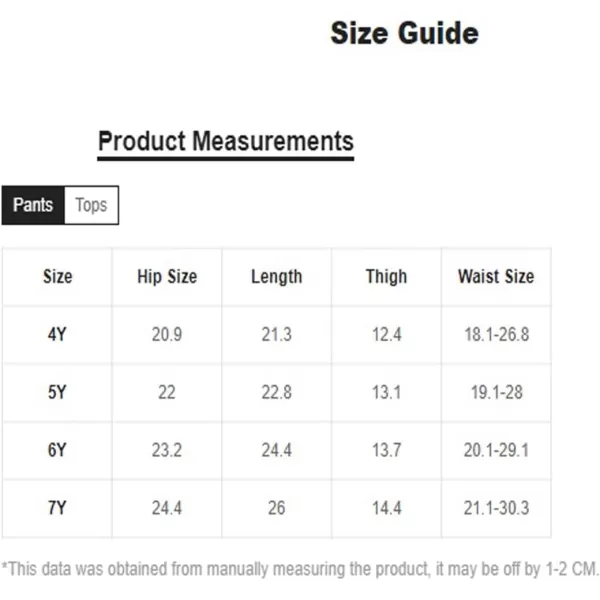Switch to the Tops tab
This screenshot has width=600, height=600.
click(x=92, y=205)
